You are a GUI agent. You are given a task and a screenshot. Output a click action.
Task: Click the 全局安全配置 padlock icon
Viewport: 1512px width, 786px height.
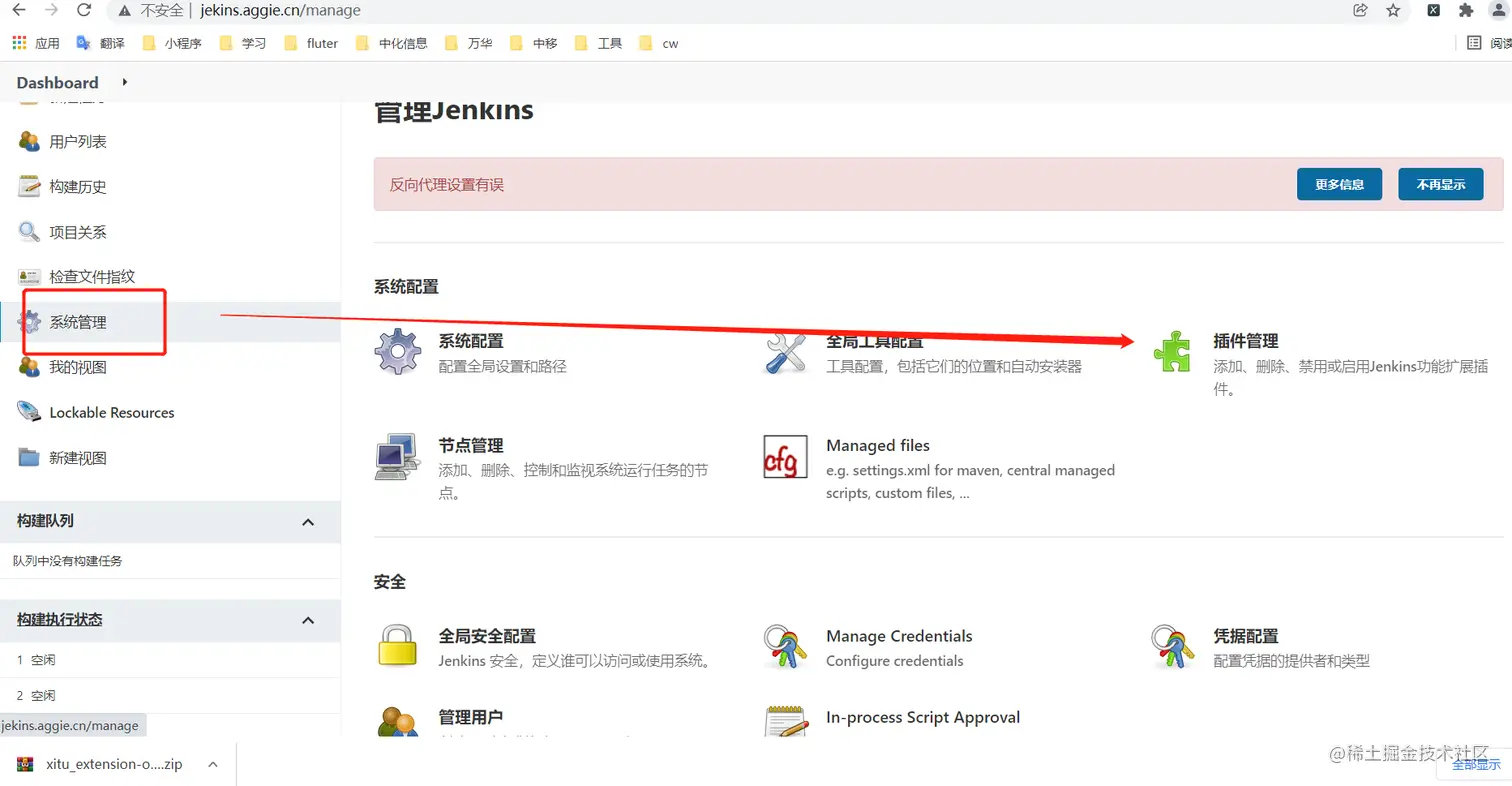coord(397,645)
